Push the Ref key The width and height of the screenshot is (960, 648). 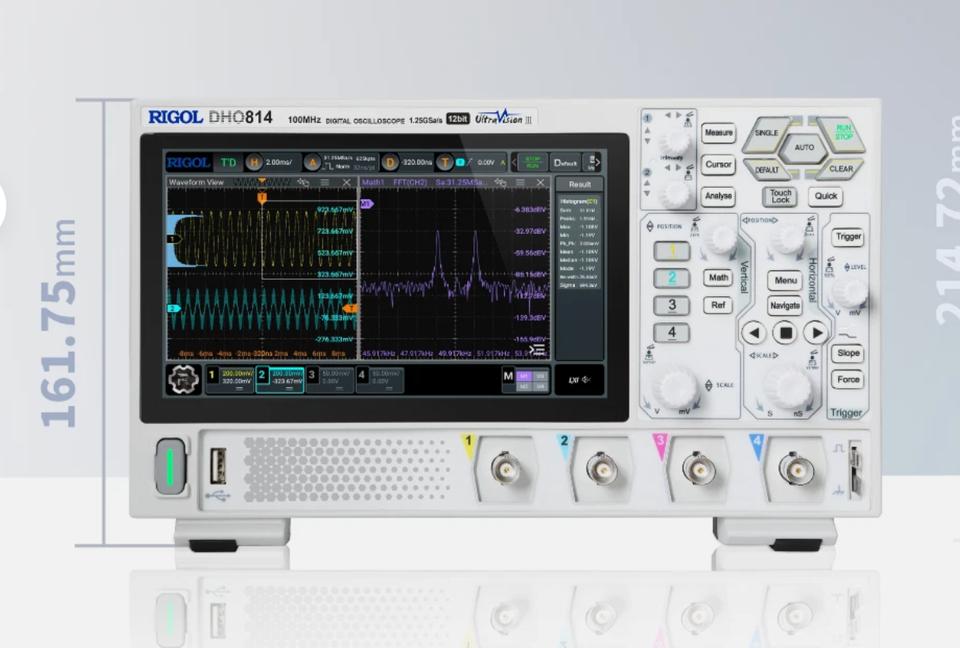click(x=718, y=305)
